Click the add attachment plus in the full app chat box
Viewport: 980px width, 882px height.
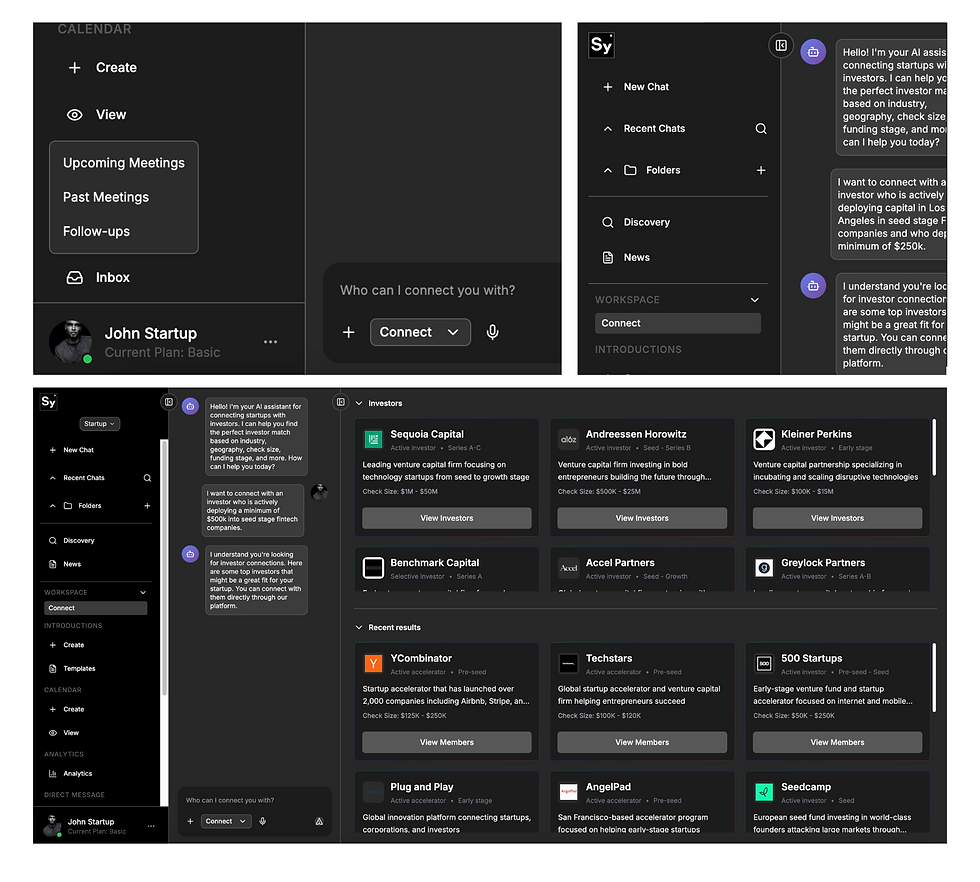pos(190,822)
